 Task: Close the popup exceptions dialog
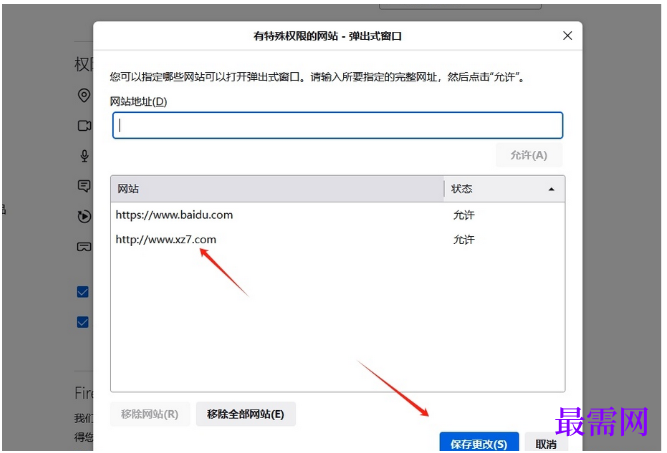(x=567, y=36)
